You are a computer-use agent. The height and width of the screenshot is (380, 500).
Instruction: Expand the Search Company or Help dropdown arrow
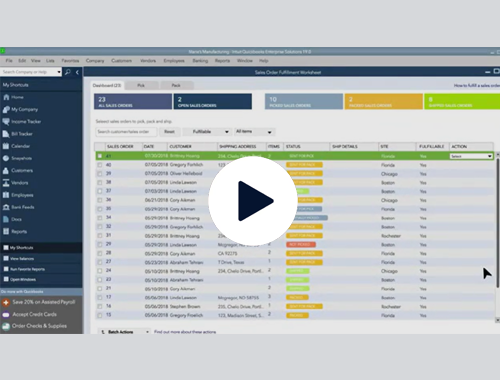point(59,72)
